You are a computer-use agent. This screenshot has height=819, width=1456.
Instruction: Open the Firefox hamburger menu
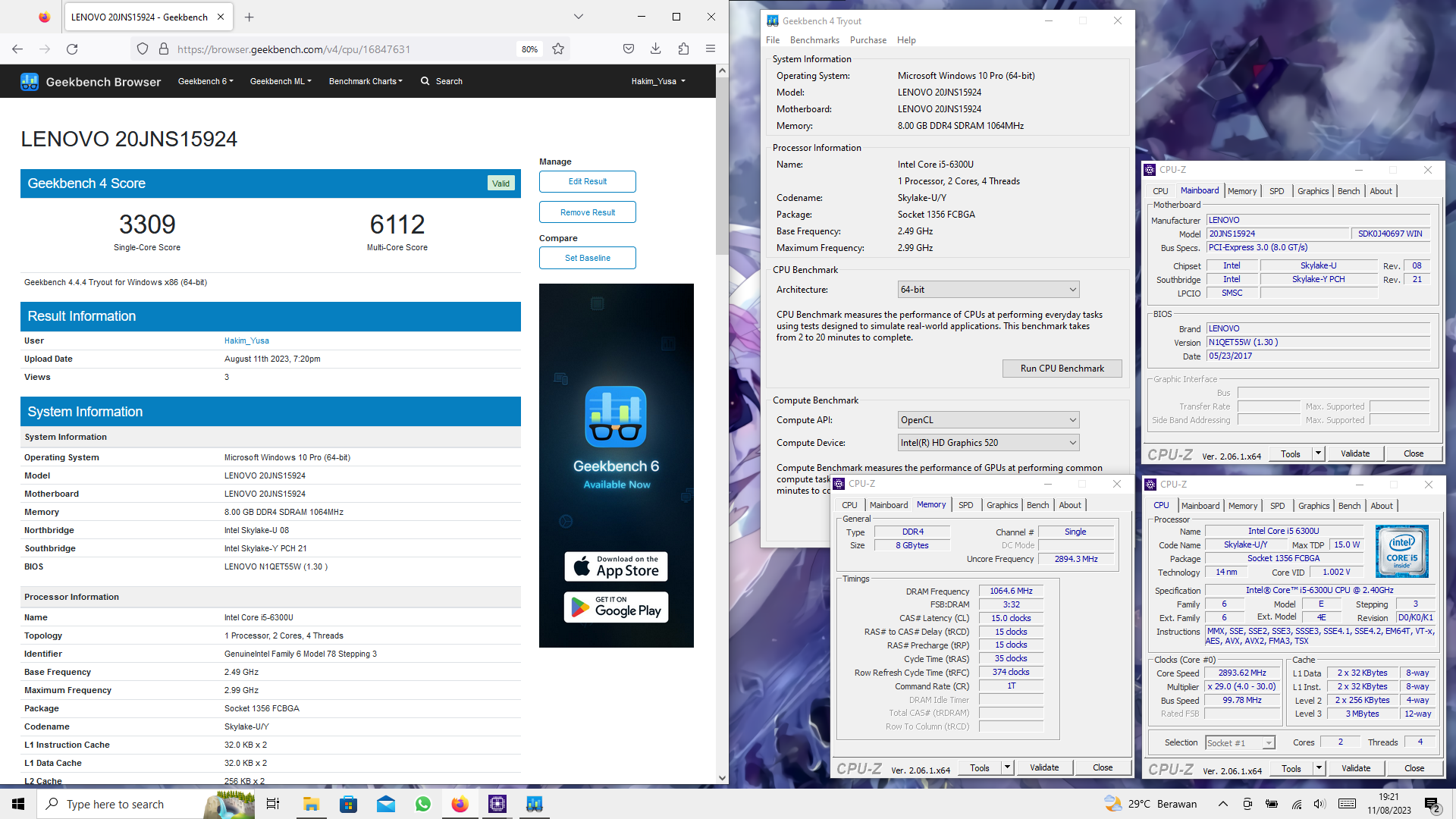711,49
